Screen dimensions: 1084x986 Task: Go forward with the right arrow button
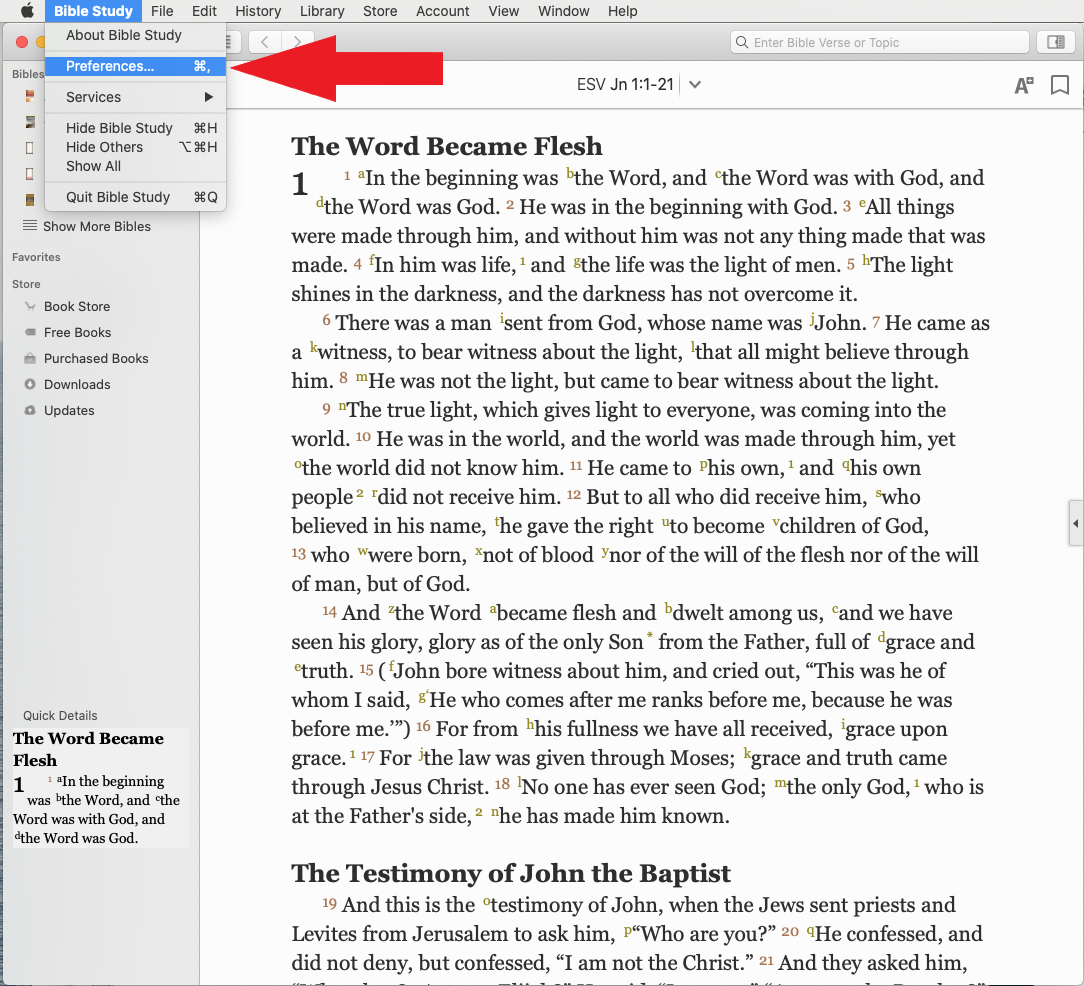(x=297, y=42)
